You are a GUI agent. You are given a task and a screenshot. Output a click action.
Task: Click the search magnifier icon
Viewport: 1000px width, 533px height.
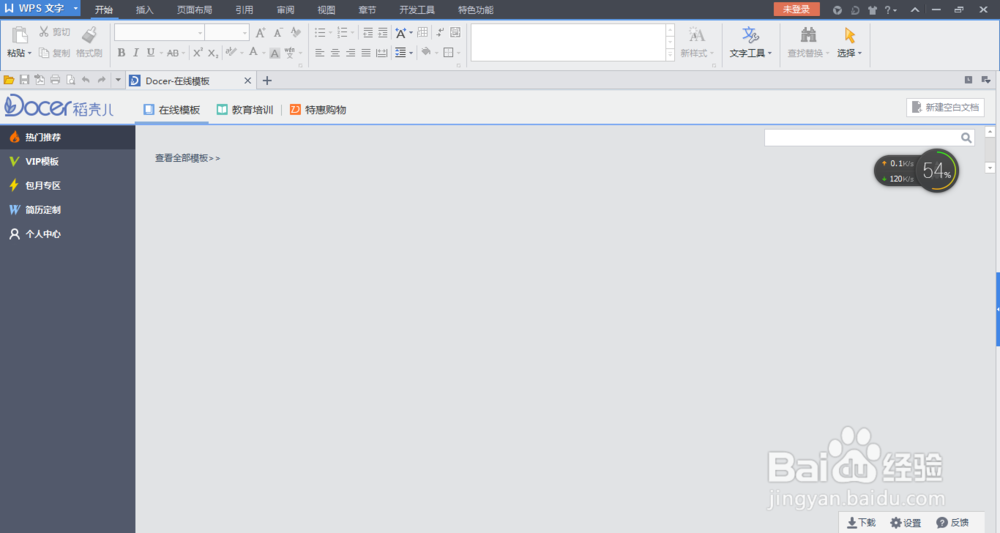(966, 138)
